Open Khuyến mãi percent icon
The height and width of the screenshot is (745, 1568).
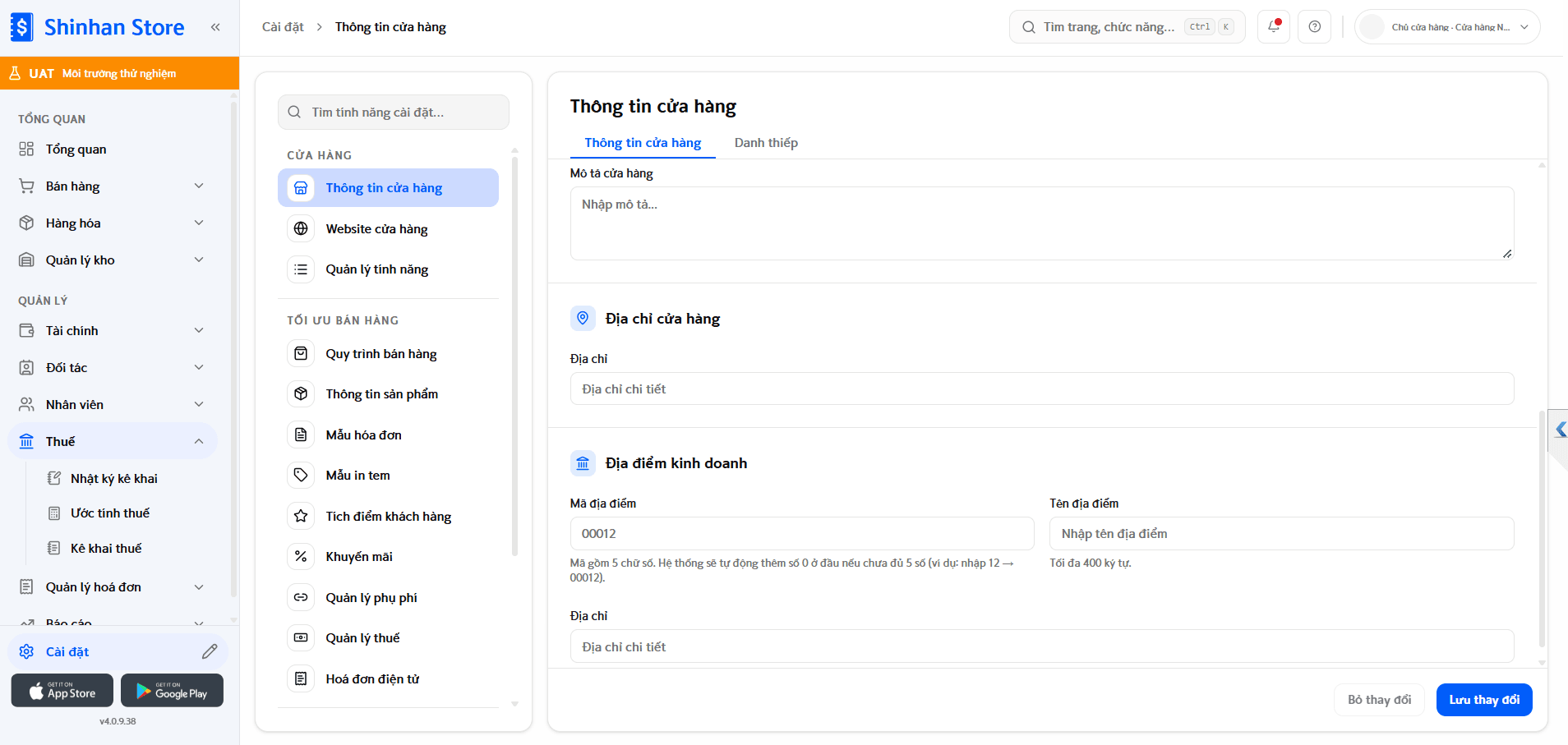coord(301,556)
